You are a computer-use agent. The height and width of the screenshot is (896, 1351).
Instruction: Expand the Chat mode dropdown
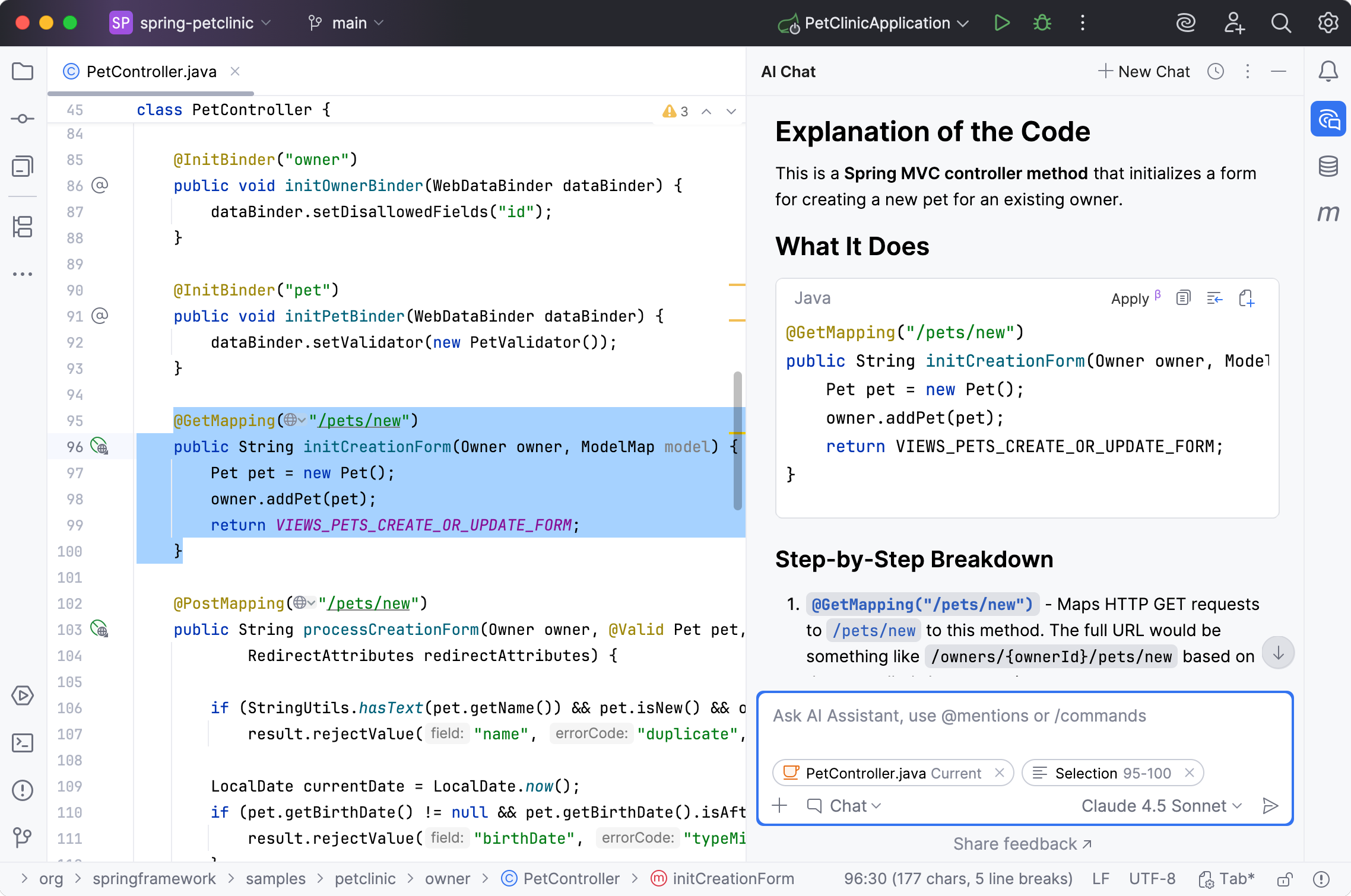(x=845, y=805)
